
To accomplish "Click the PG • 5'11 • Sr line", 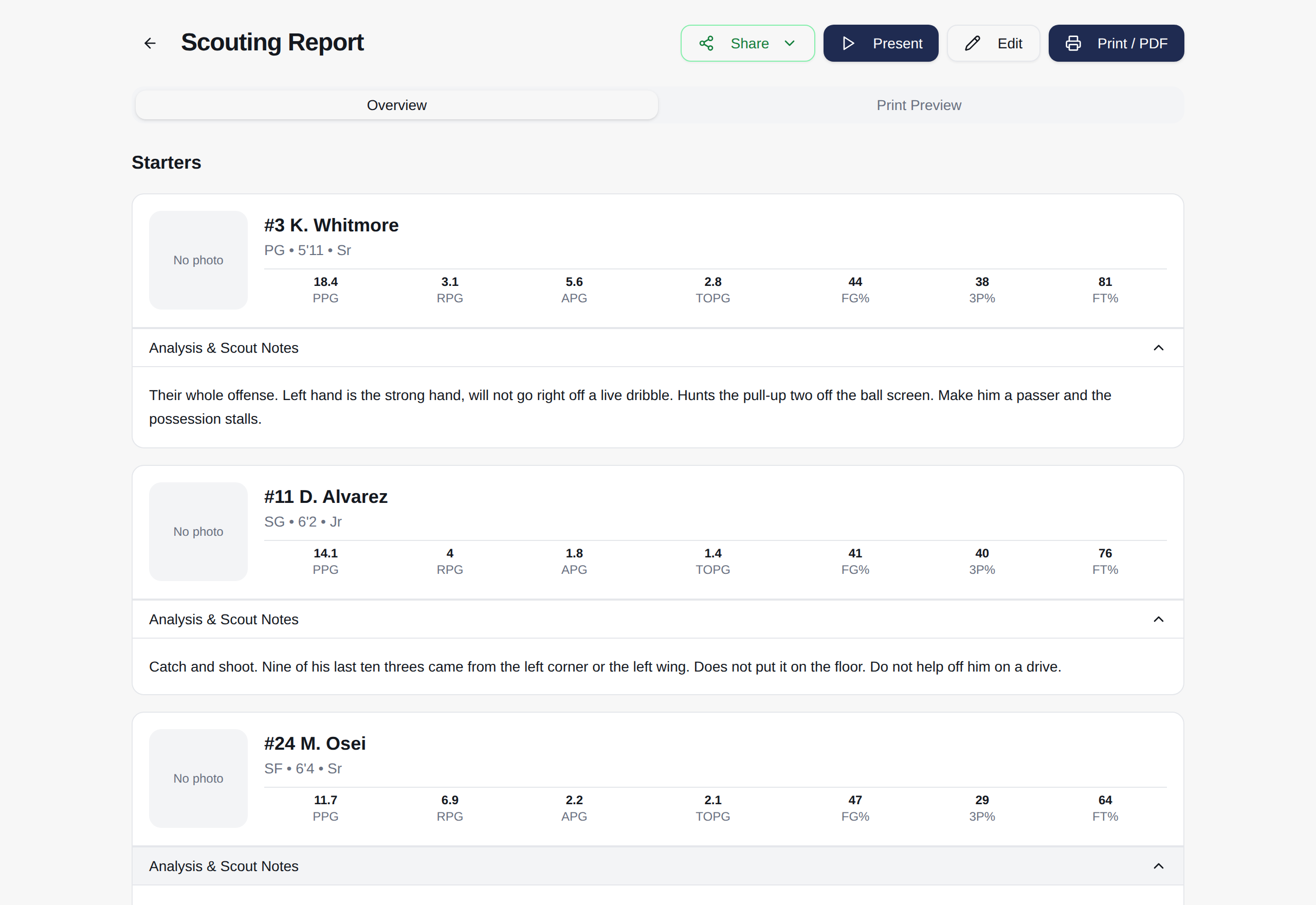I will [308, 250].
